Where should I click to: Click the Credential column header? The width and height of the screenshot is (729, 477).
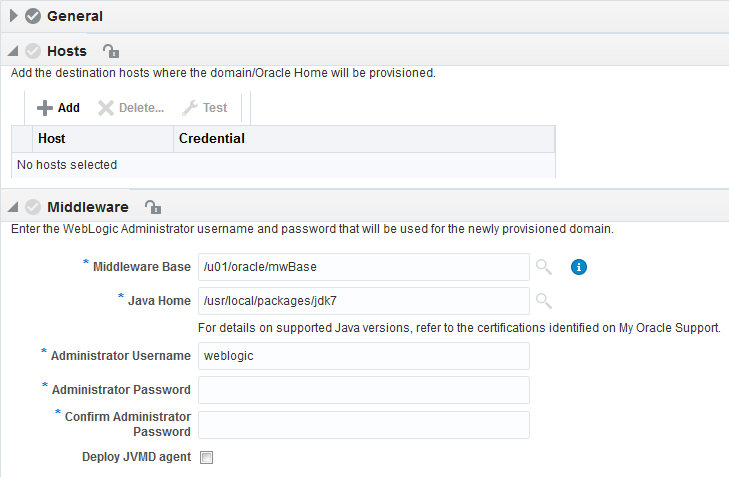[x=212, y=138]
